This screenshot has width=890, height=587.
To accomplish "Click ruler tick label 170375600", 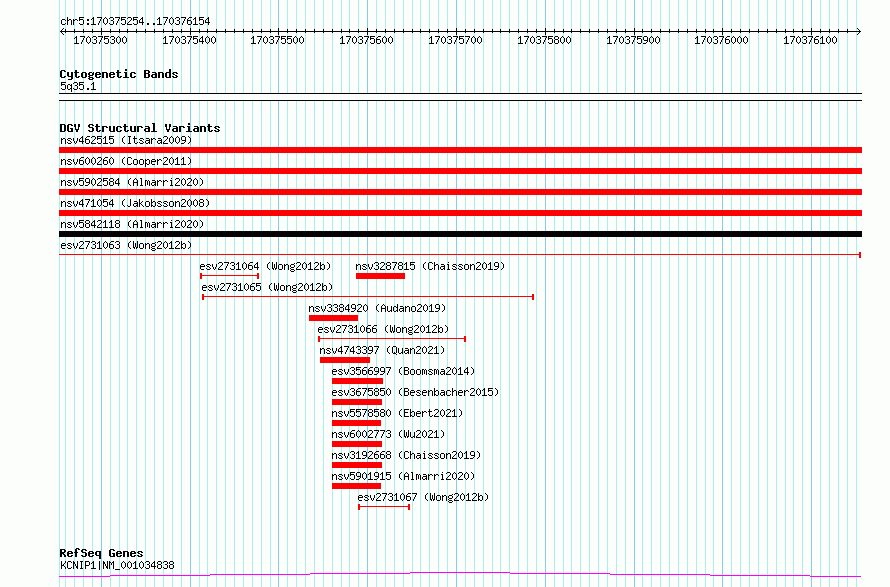I will [366, 40].
